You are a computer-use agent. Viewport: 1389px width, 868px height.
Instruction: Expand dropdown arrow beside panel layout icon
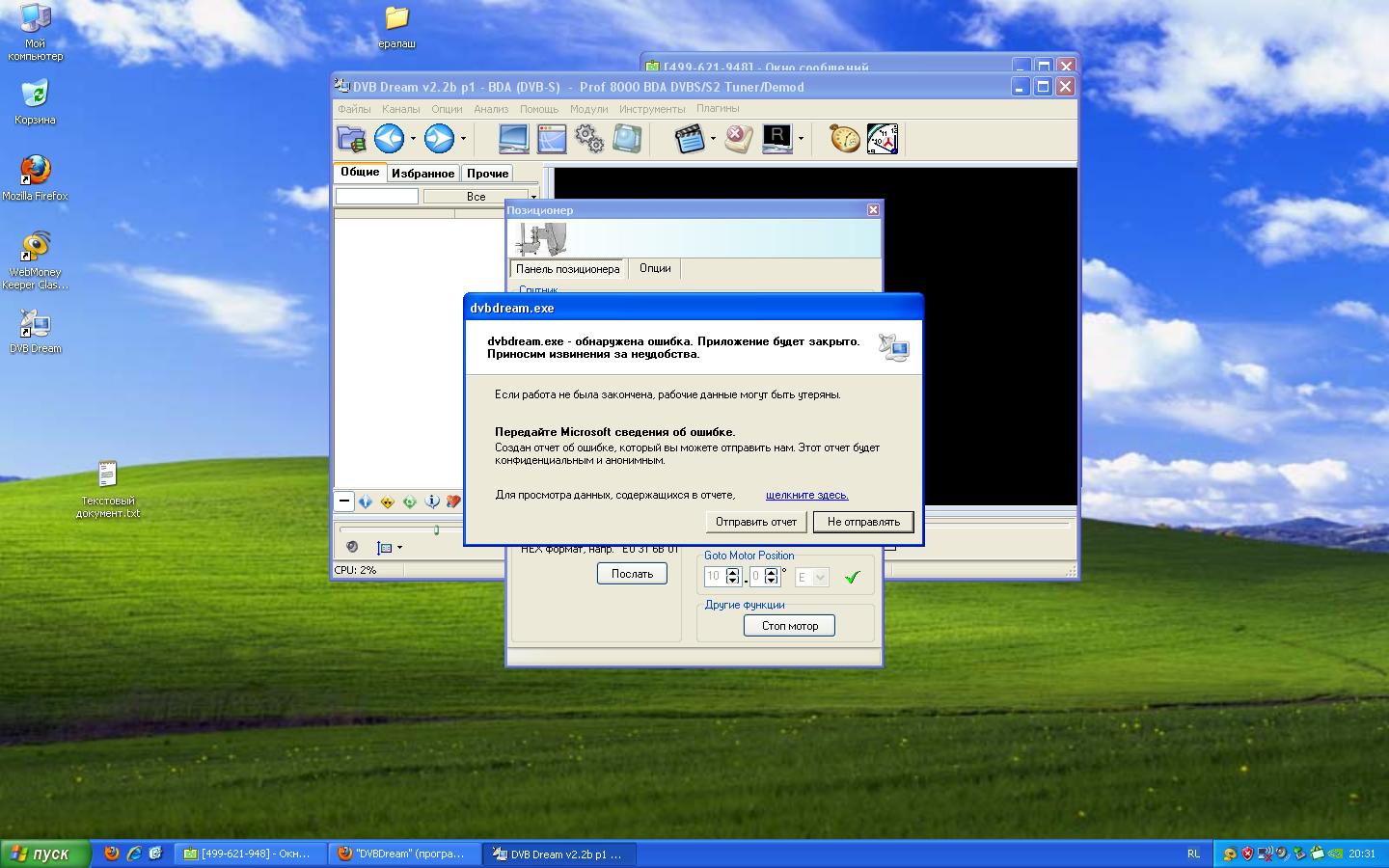coord(399,548)
